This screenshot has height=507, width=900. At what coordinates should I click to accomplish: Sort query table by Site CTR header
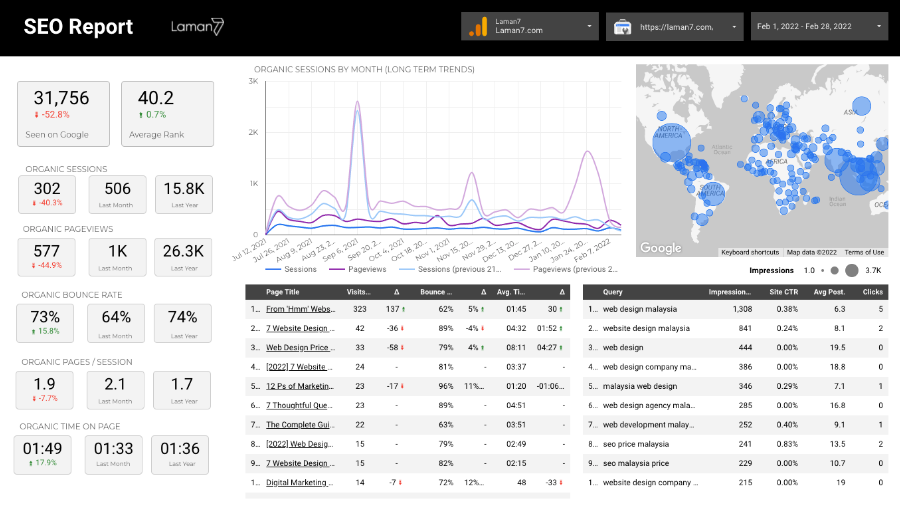click(x=783, y=292)
